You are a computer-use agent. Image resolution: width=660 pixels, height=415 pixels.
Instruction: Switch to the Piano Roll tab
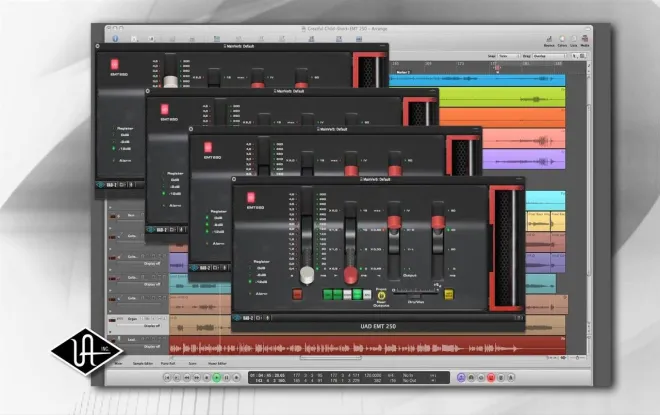pyautogui.click(x=168, y=363)
